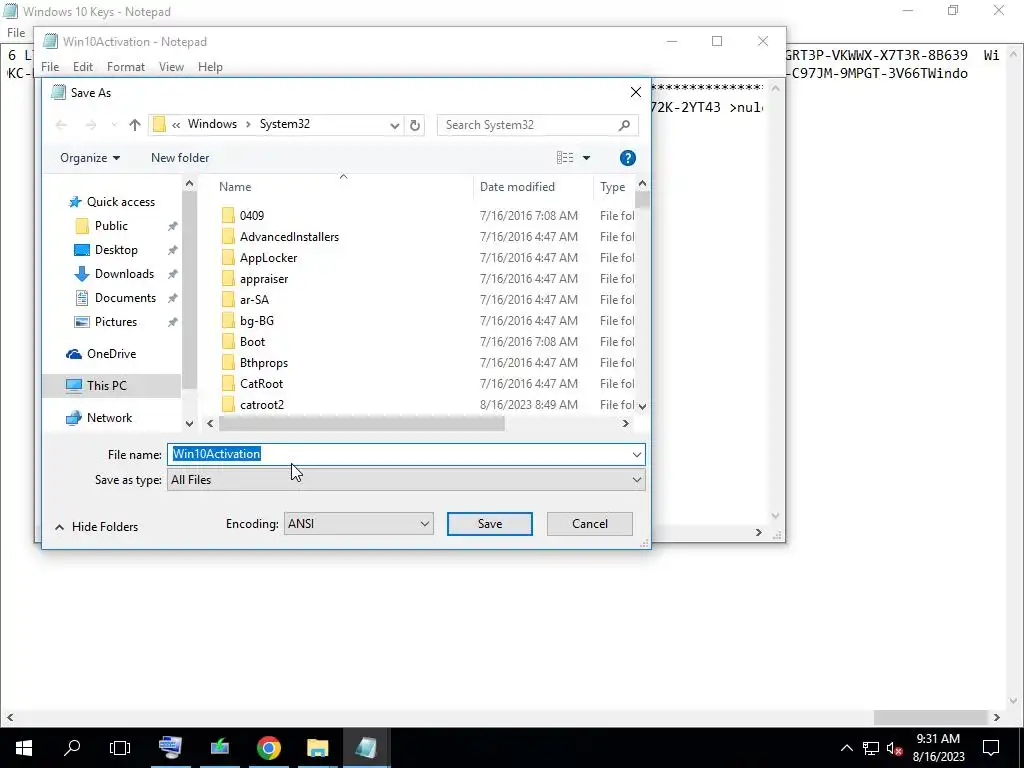1024x768 pixels.
Task: Click Windows 10 Keys horizontal scrollbar thumb
Action: [930, 717]
